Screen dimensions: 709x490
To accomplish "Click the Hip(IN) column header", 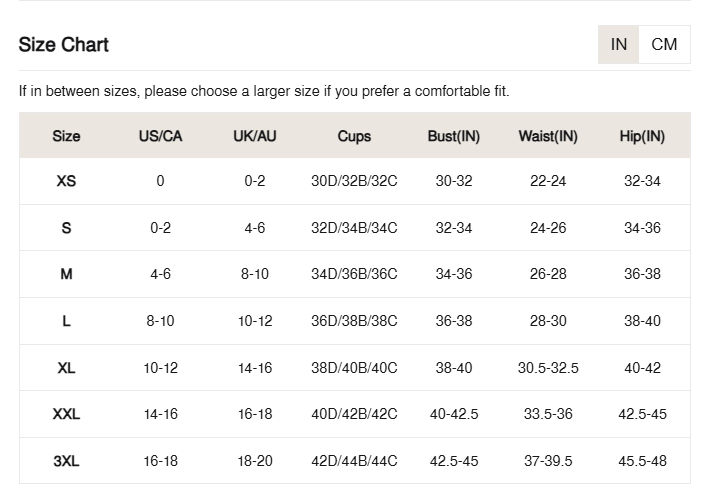I will click(x=642, y=136).
